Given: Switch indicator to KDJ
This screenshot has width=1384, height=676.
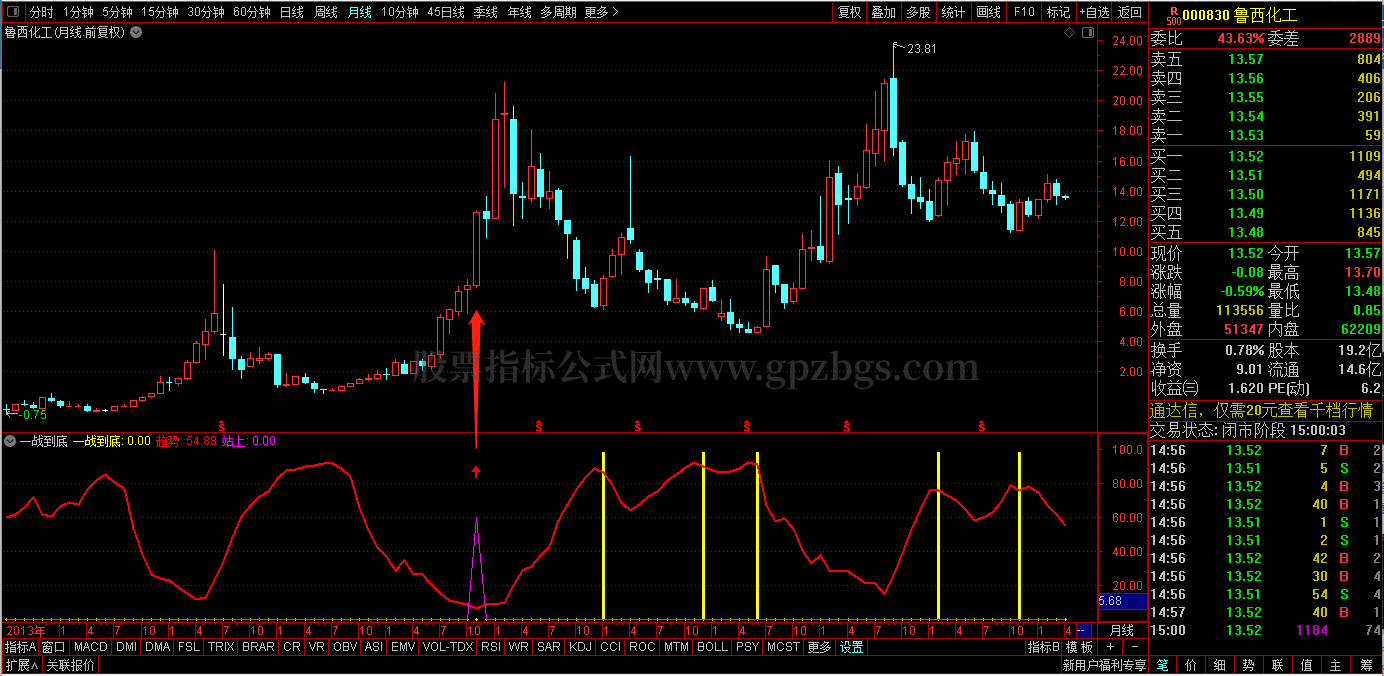Looking at the screenshot, I should (x=580, y=647).
